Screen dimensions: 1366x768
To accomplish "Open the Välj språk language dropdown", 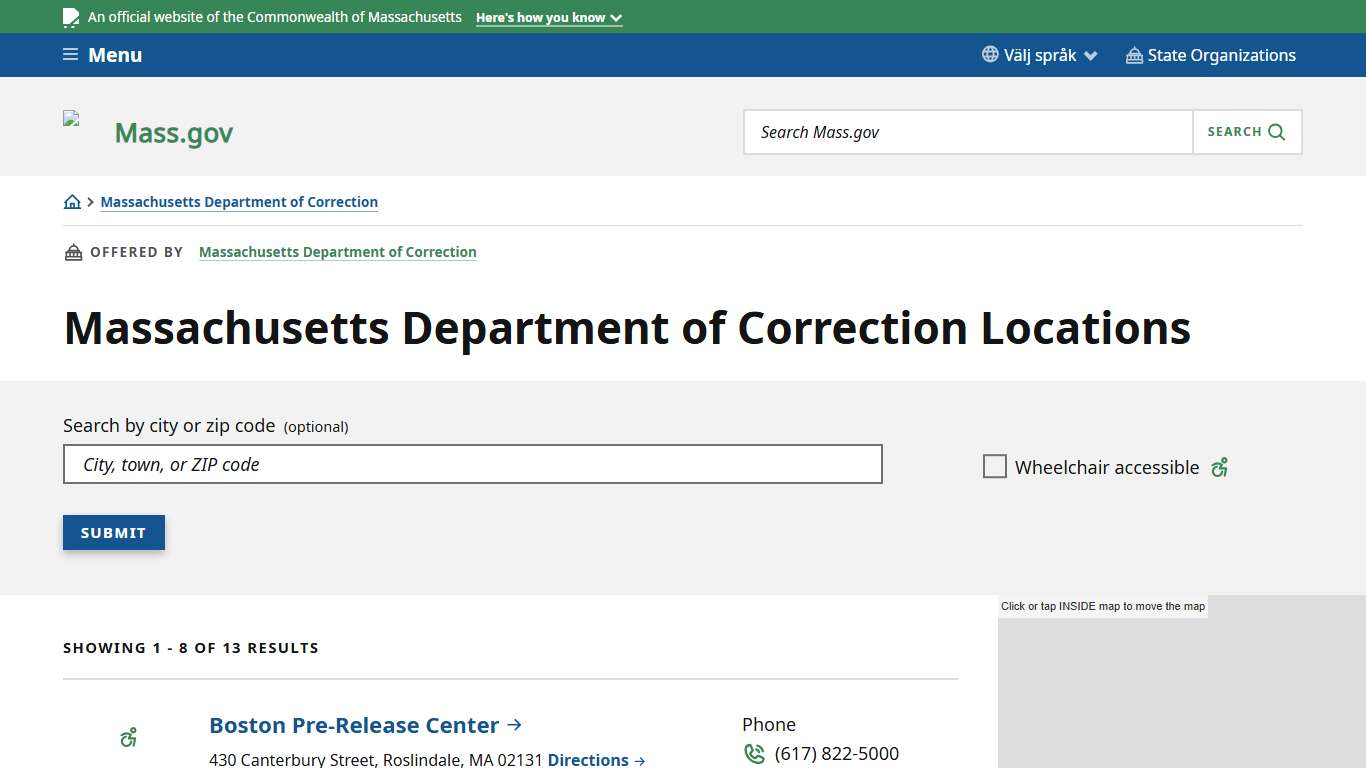I will (1040, 55).
